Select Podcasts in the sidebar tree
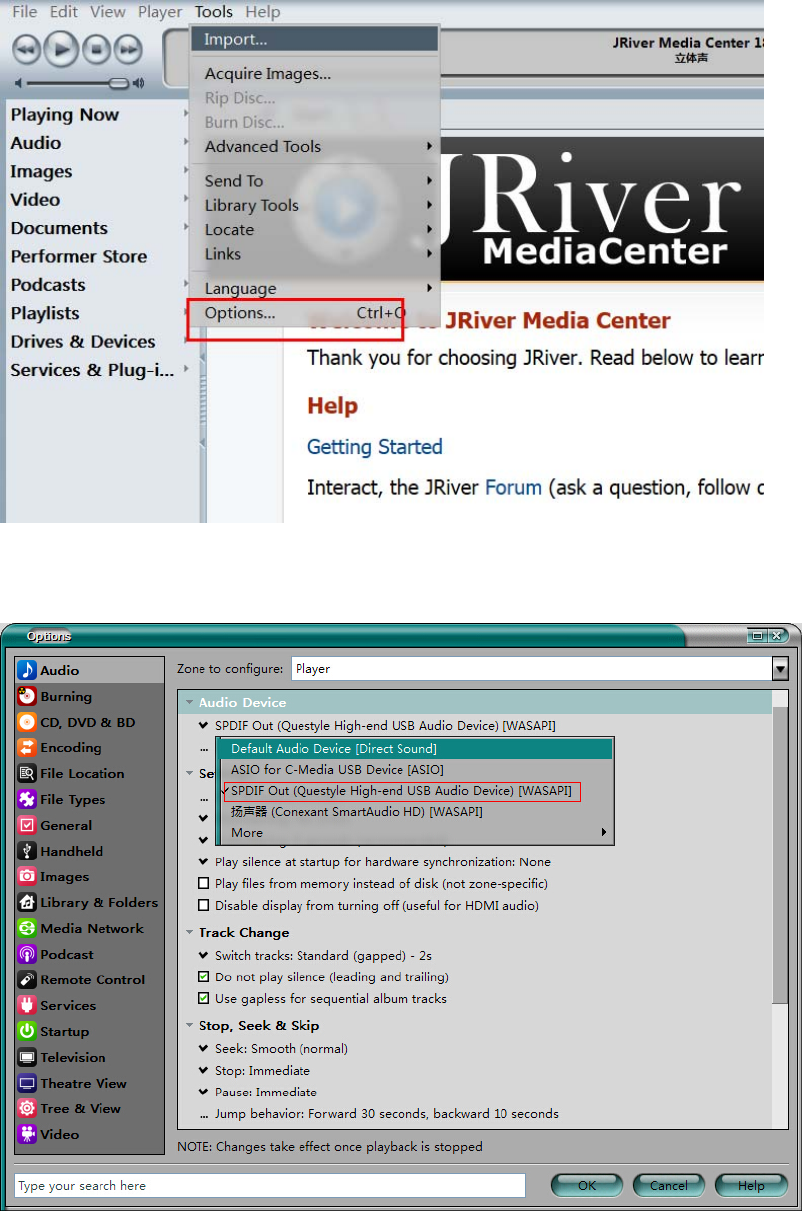 48,285
